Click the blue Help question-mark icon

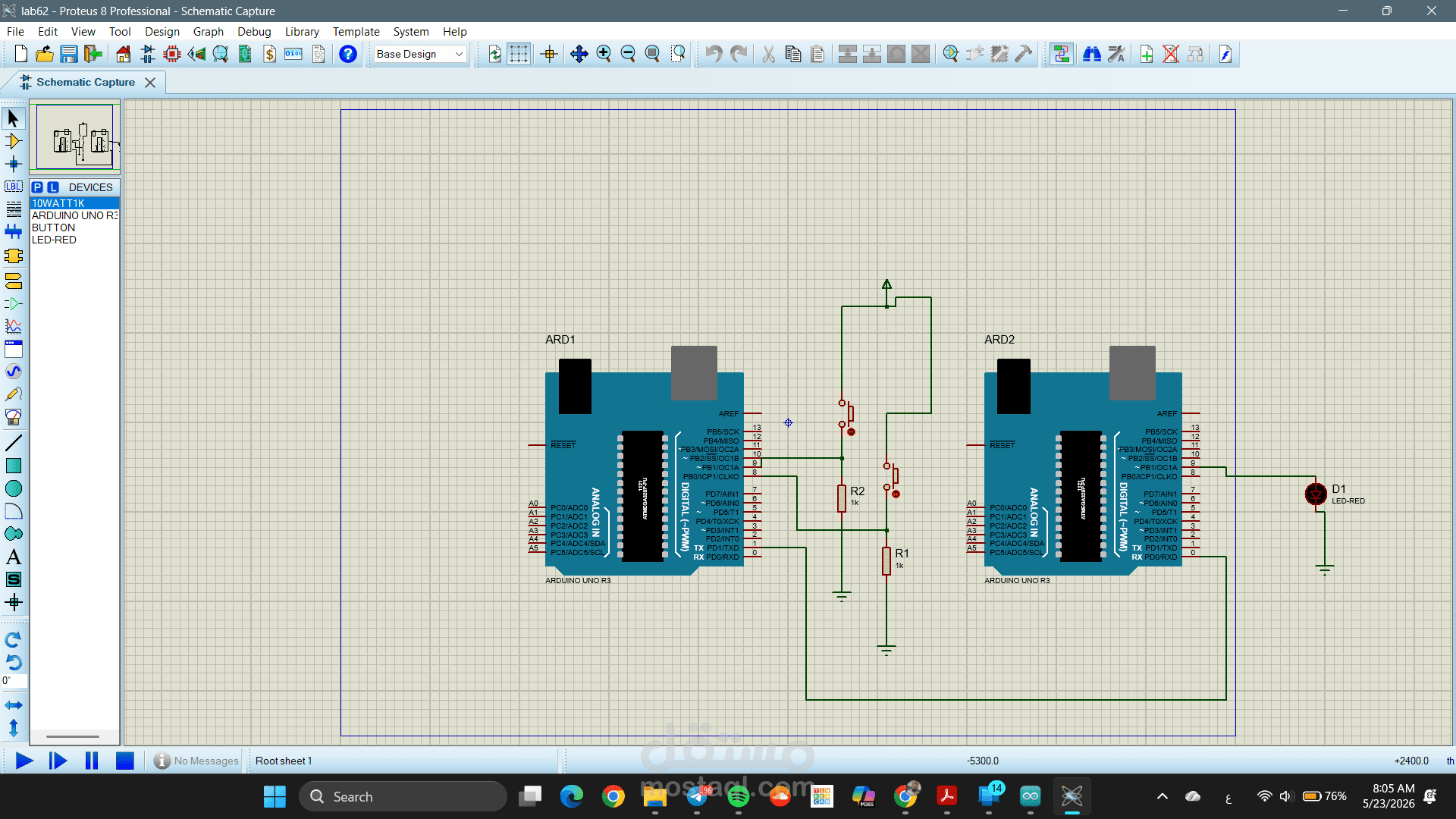point(348,54)
